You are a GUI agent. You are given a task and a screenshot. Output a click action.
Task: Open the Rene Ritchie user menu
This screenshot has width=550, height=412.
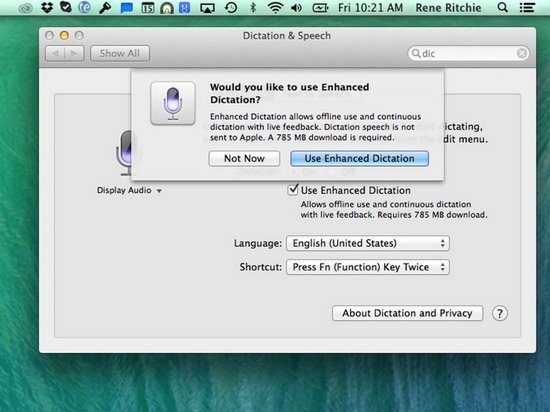pos(448,8)
